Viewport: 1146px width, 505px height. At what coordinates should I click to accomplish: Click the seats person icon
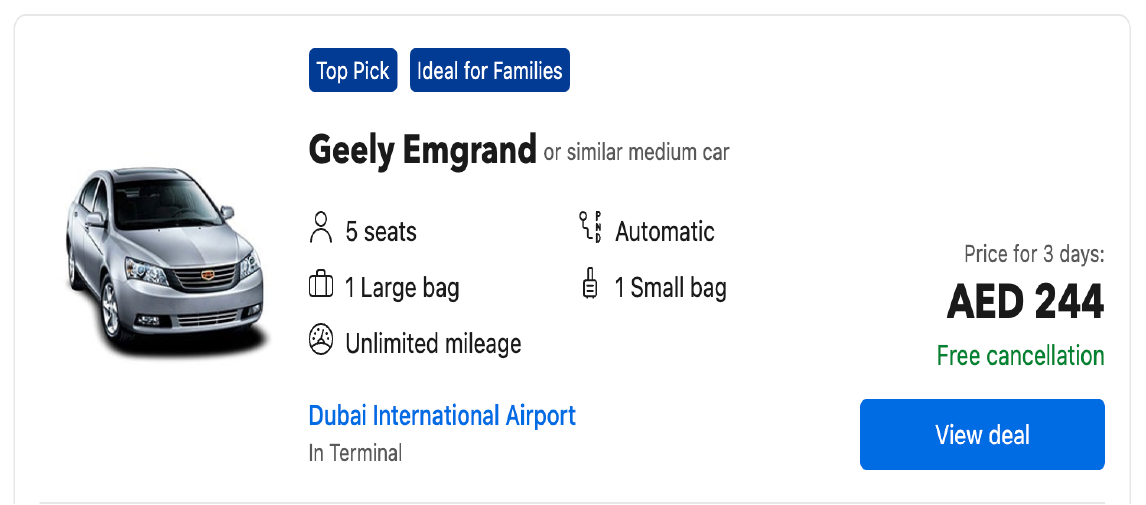pyautogui.click(x=321, y=227)
